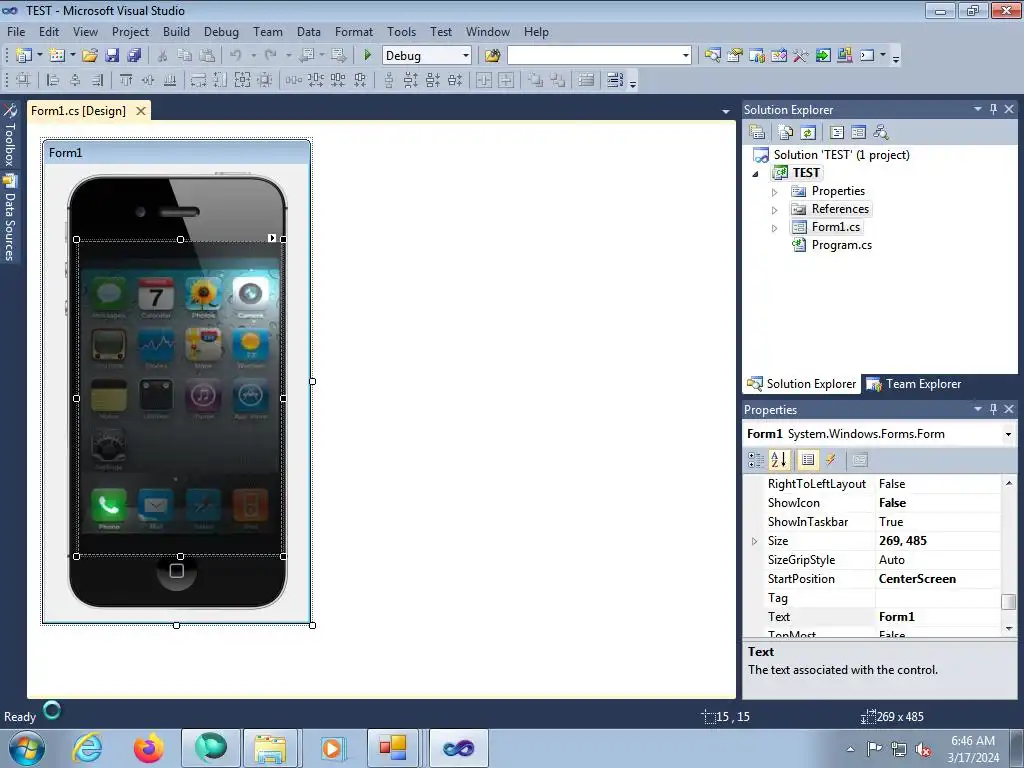
Task: Select Solution 'TEST' (1 project) node
Action: [x=841, y=155]
